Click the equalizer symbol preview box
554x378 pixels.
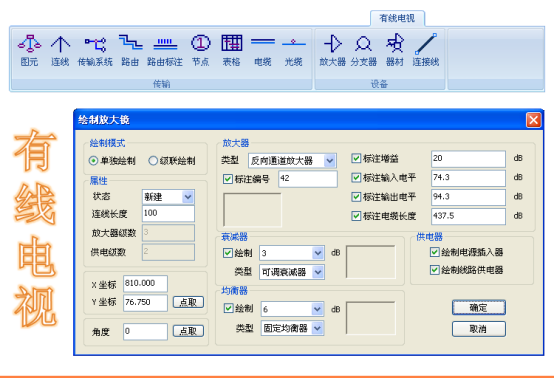tap(371, 318)
